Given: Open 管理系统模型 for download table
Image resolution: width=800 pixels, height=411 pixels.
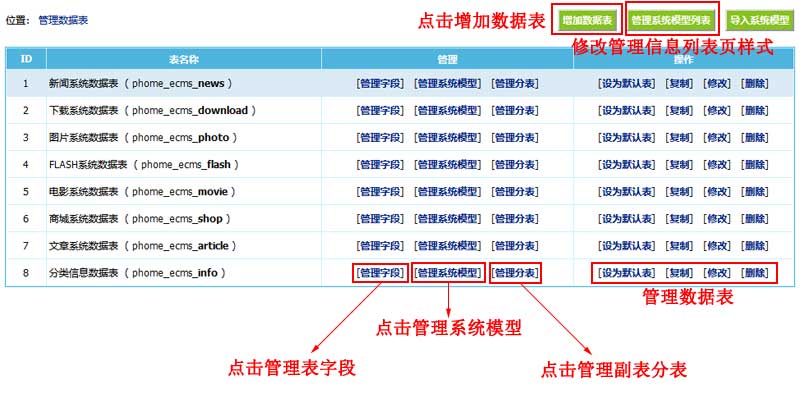Looking at the screenshot, I should point(447,110).
